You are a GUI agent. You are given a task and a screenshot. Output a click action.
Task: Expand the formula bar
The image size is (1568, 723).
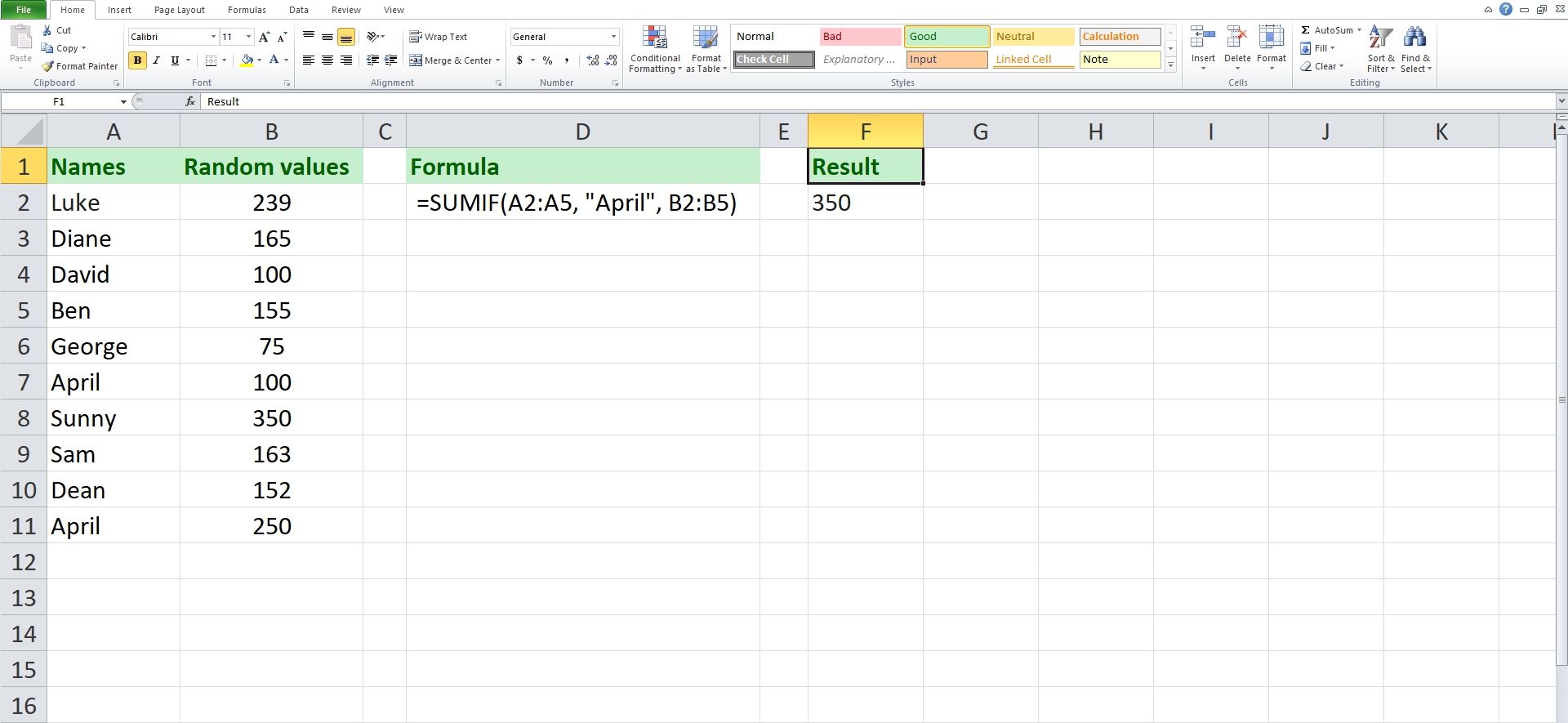click(x=1561, y=101)
